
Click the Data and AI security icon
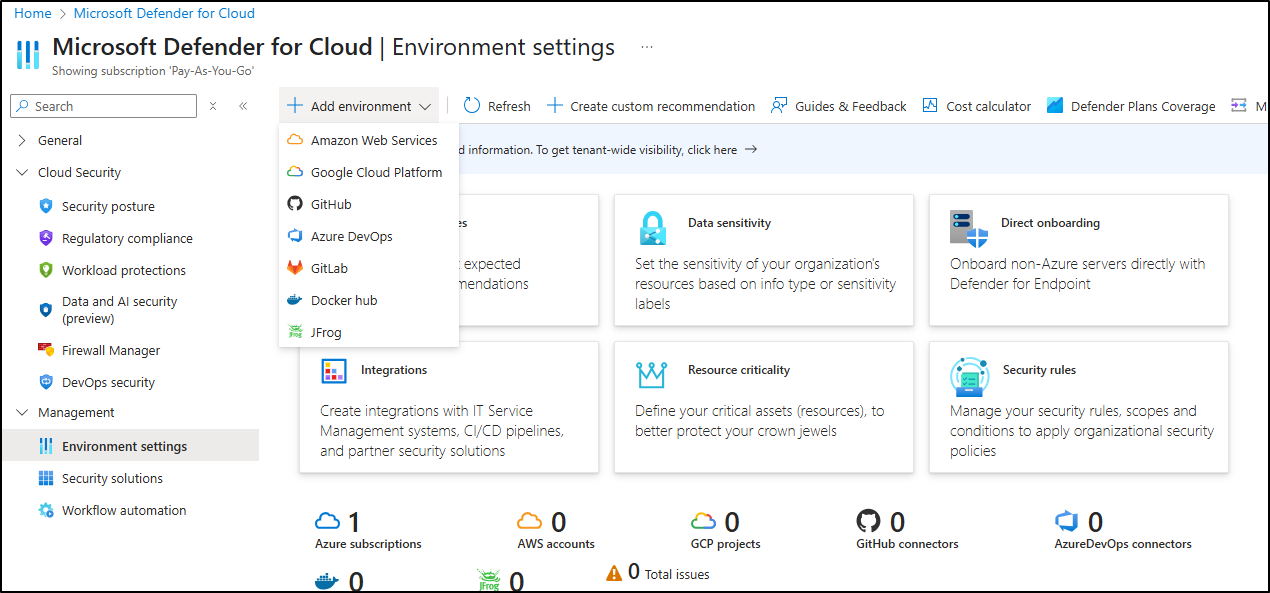(45, 310)
